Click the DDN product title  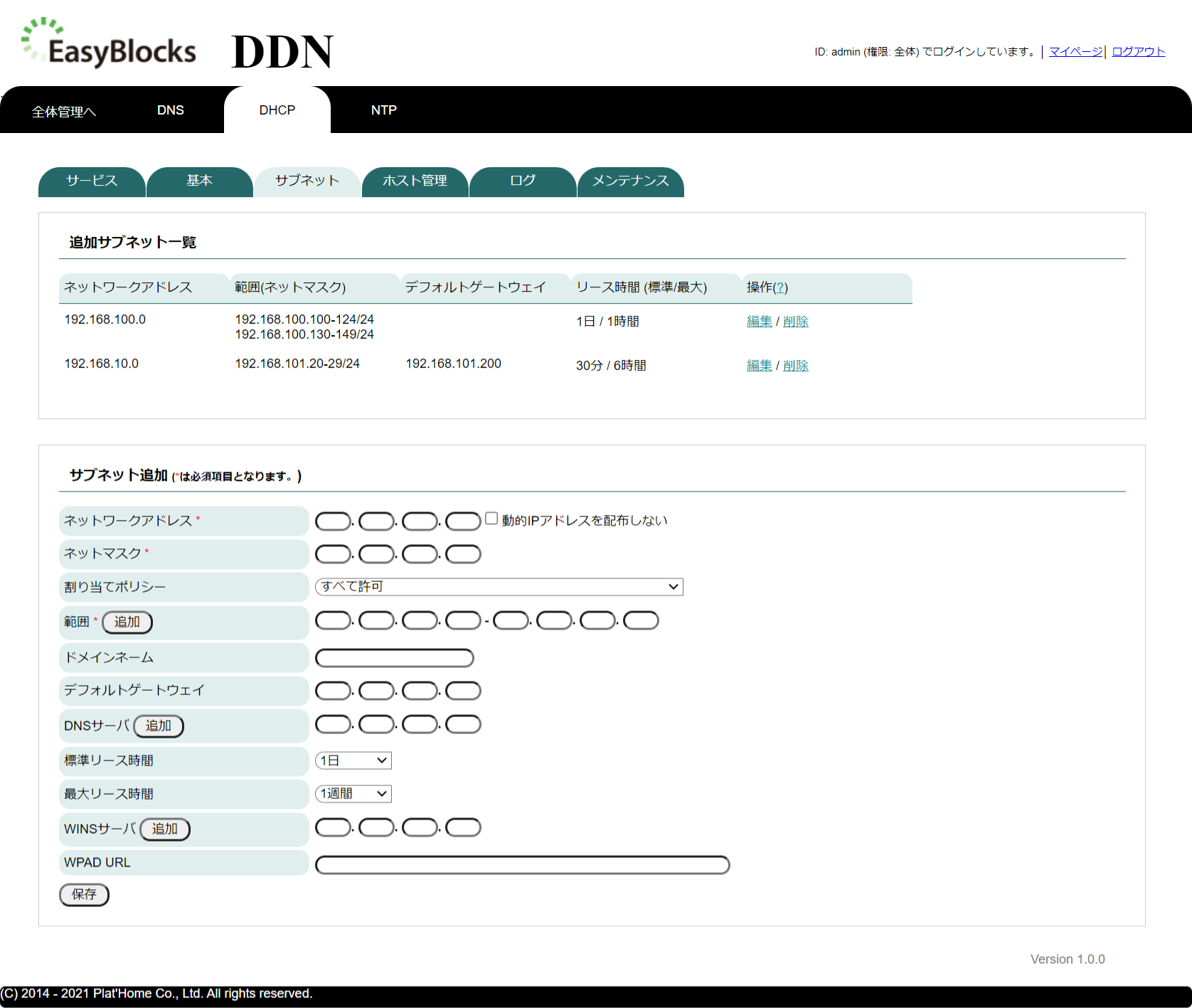282,52
